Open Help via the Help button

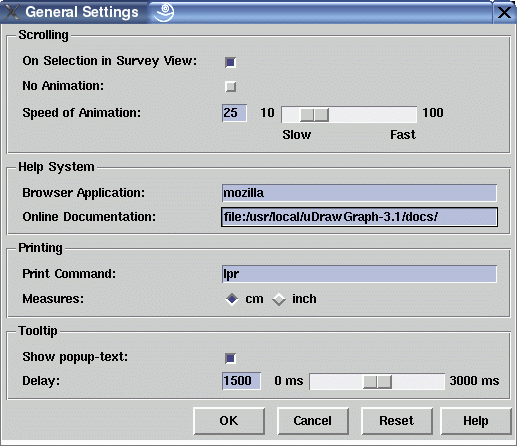[x=476, y=421]
